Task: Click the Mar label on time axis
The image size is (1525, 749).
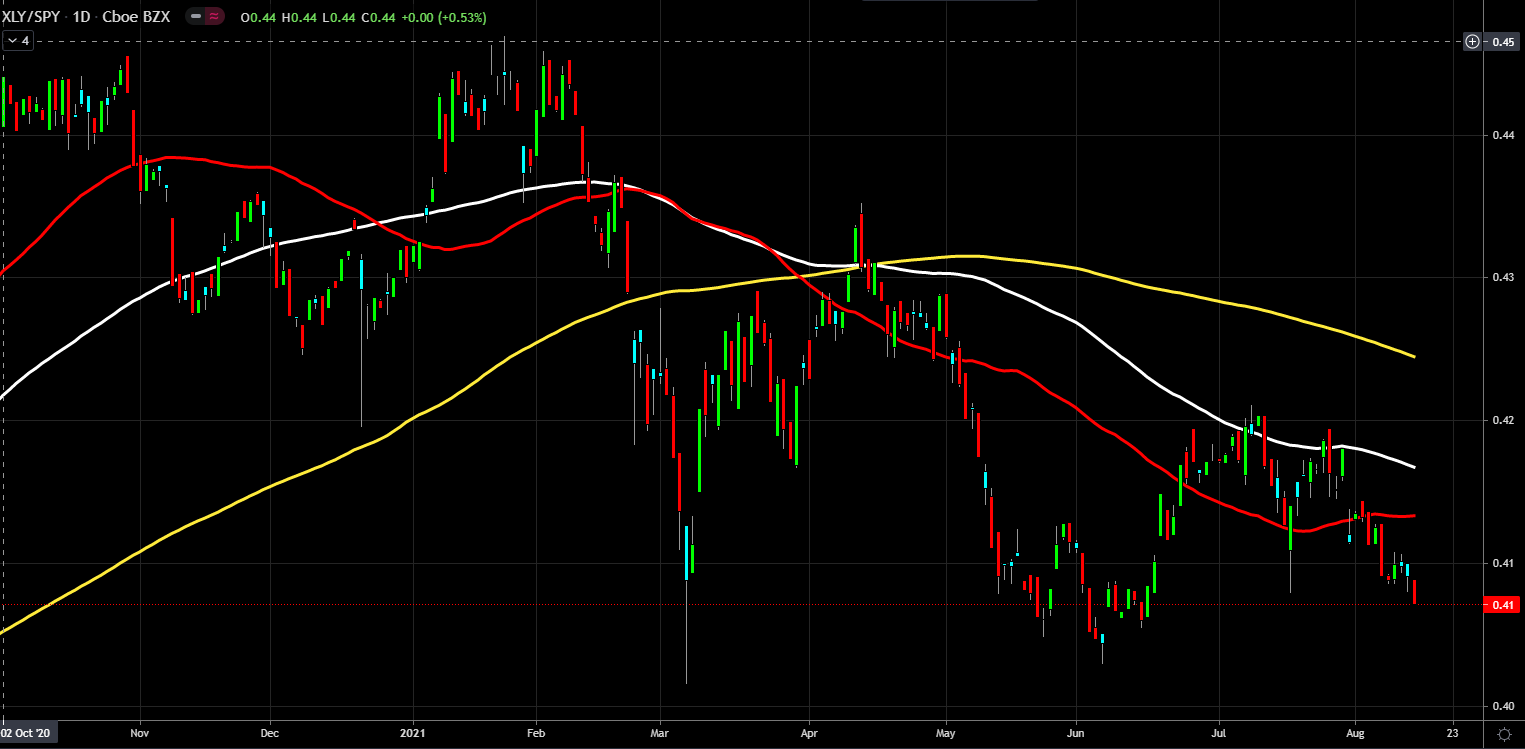Action: pos(660,732)
